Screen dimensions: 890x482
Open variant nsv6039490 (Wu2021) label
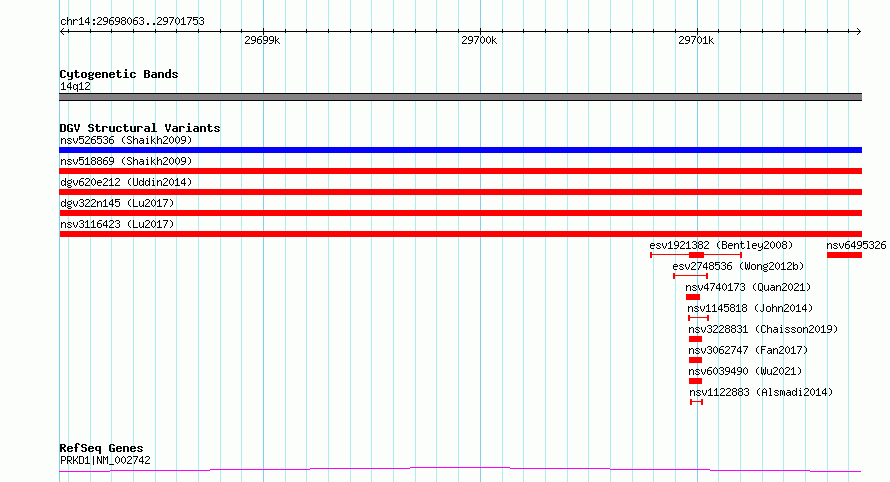[x=745, y=371]
